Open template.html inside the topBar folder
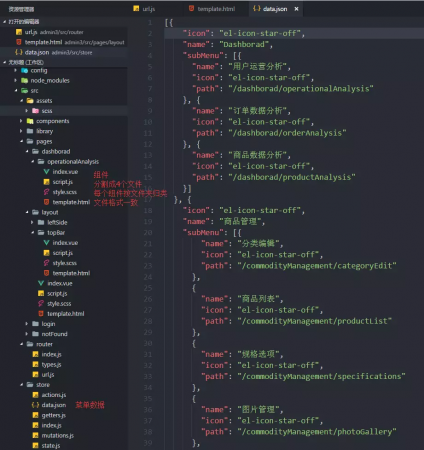Viewport: 424px width, 450px height. pyautogui.click(x=71, y=273)
